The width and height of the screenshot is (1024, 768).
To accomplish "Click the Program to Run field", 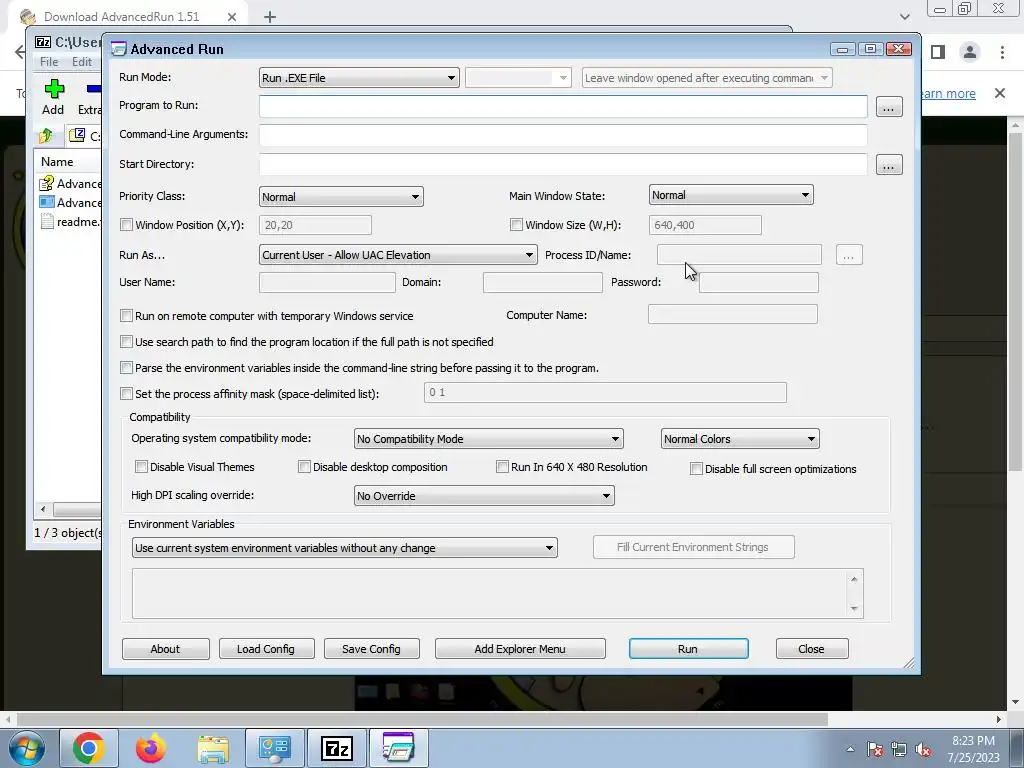I will coord(563,106).
